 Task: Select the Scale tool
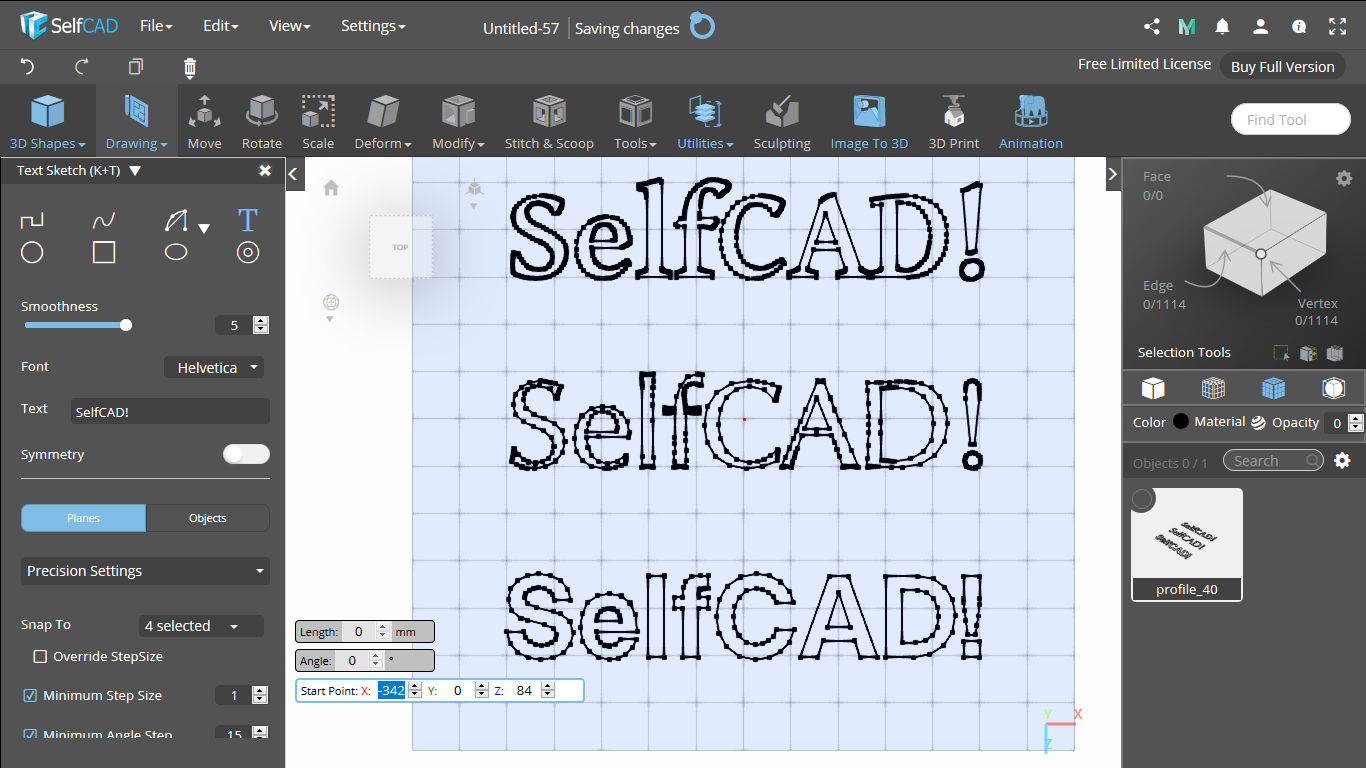318,121
